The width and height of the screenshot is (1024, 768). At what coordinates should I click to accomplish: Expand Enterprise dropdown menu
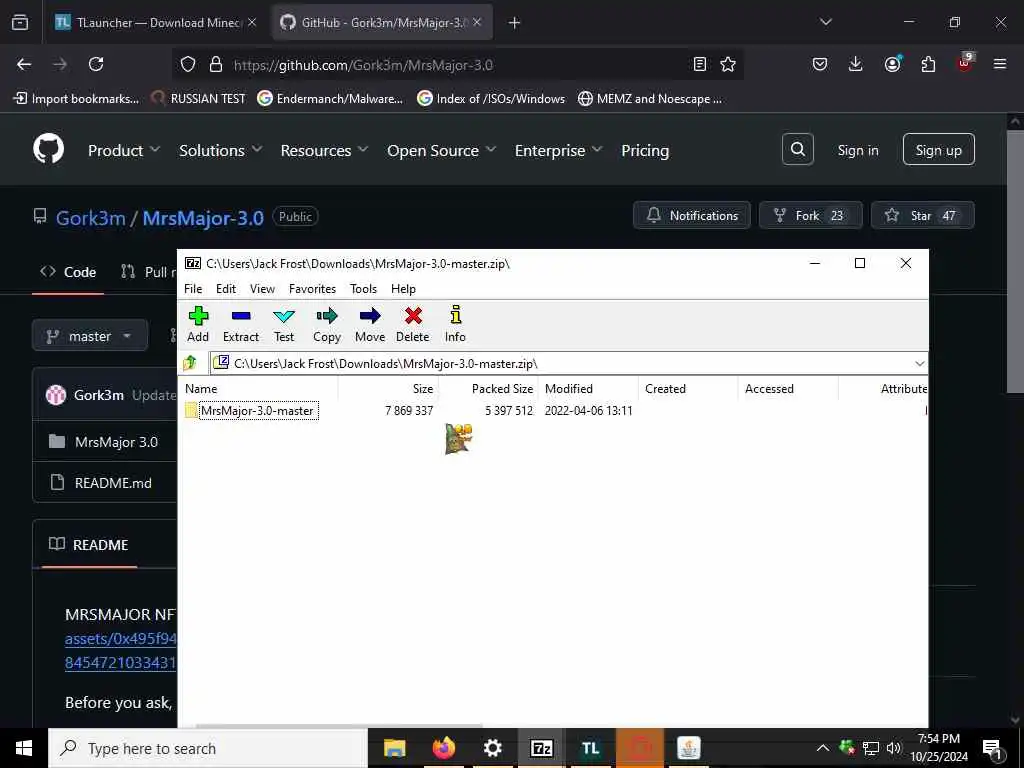[558, 150]
